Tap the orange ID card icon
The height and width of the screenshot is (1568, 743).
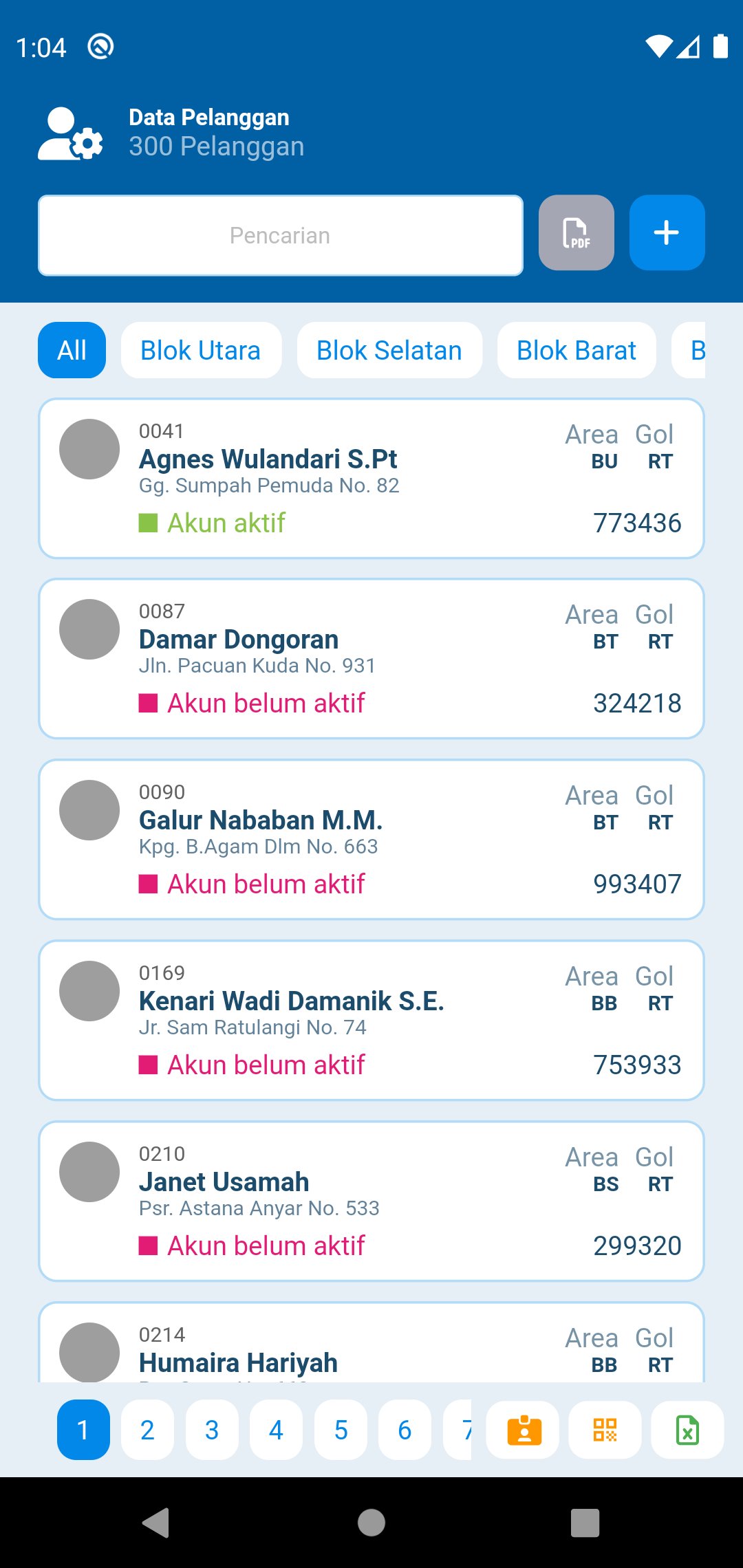(x=524, y=1430)
